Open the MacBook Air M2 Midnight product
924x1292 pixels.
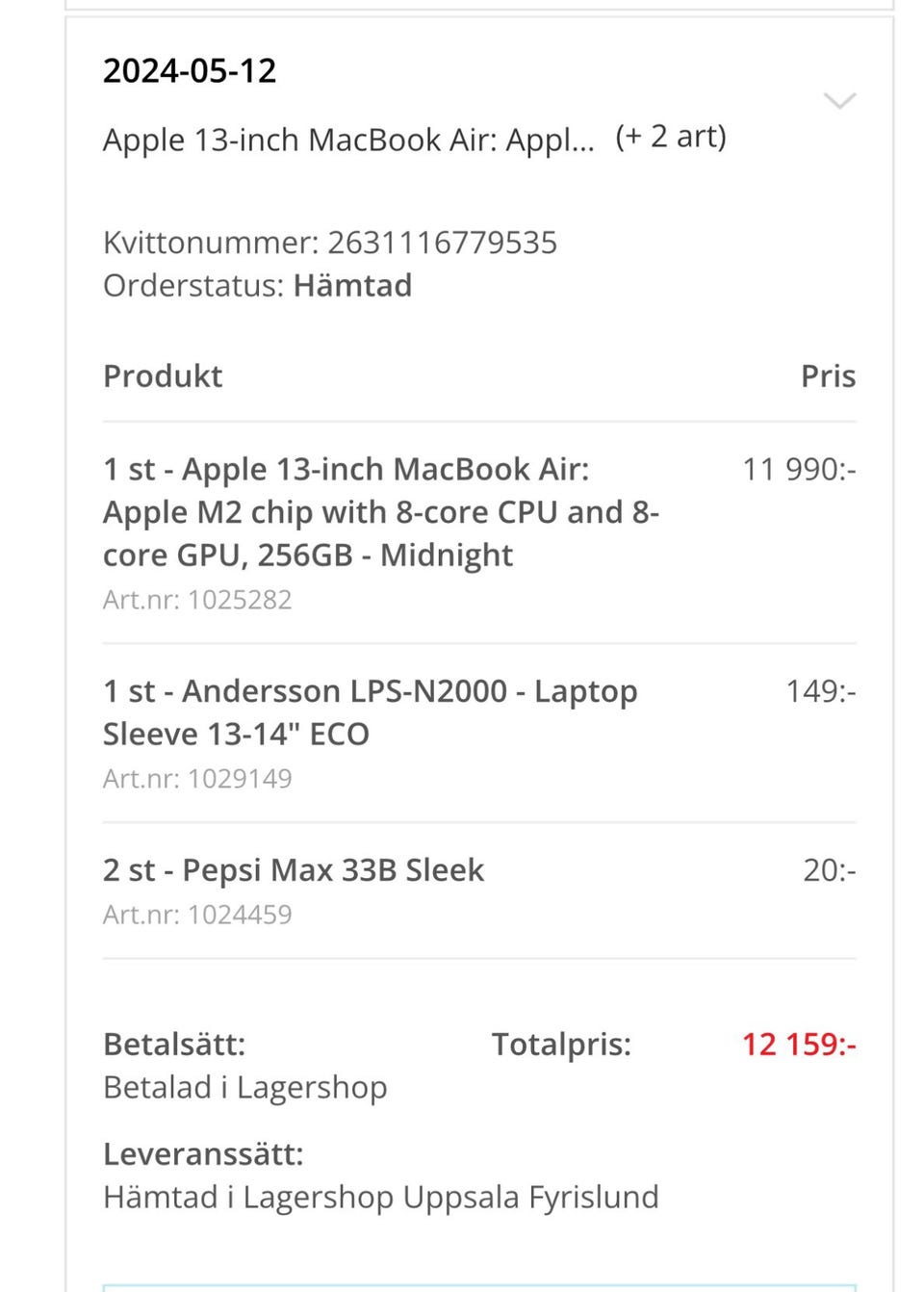(380, 512)
